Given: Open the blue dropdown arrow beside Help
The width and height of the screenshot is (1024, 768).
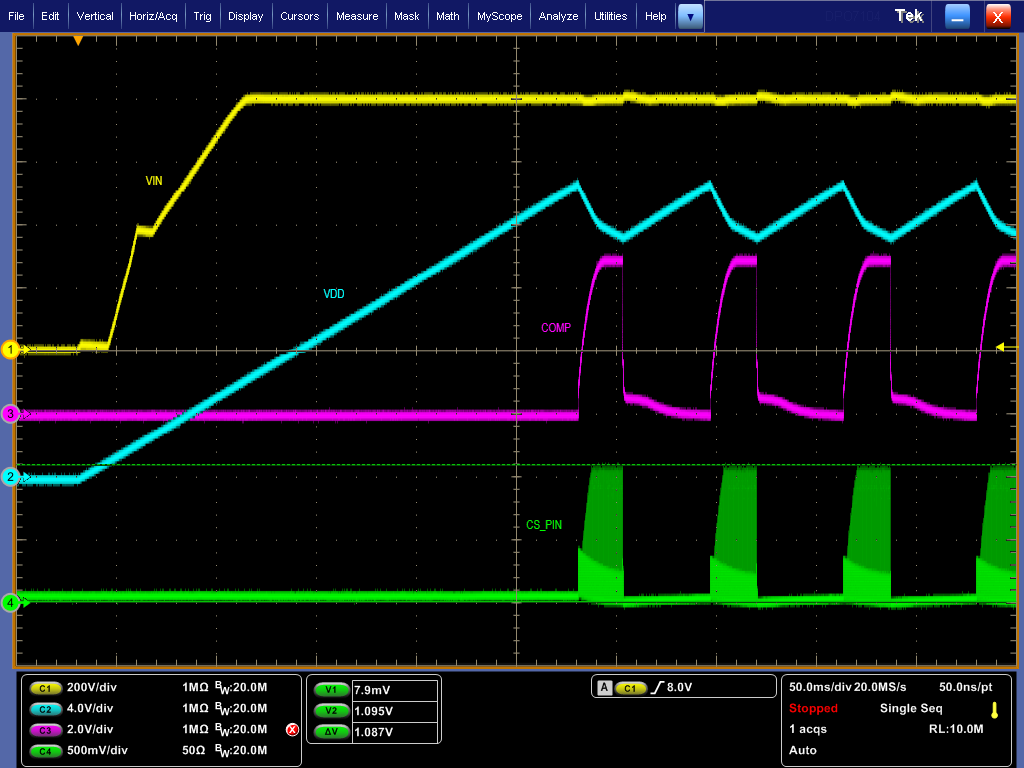Looking at the screenshot, I should click(x=689, y=16).
